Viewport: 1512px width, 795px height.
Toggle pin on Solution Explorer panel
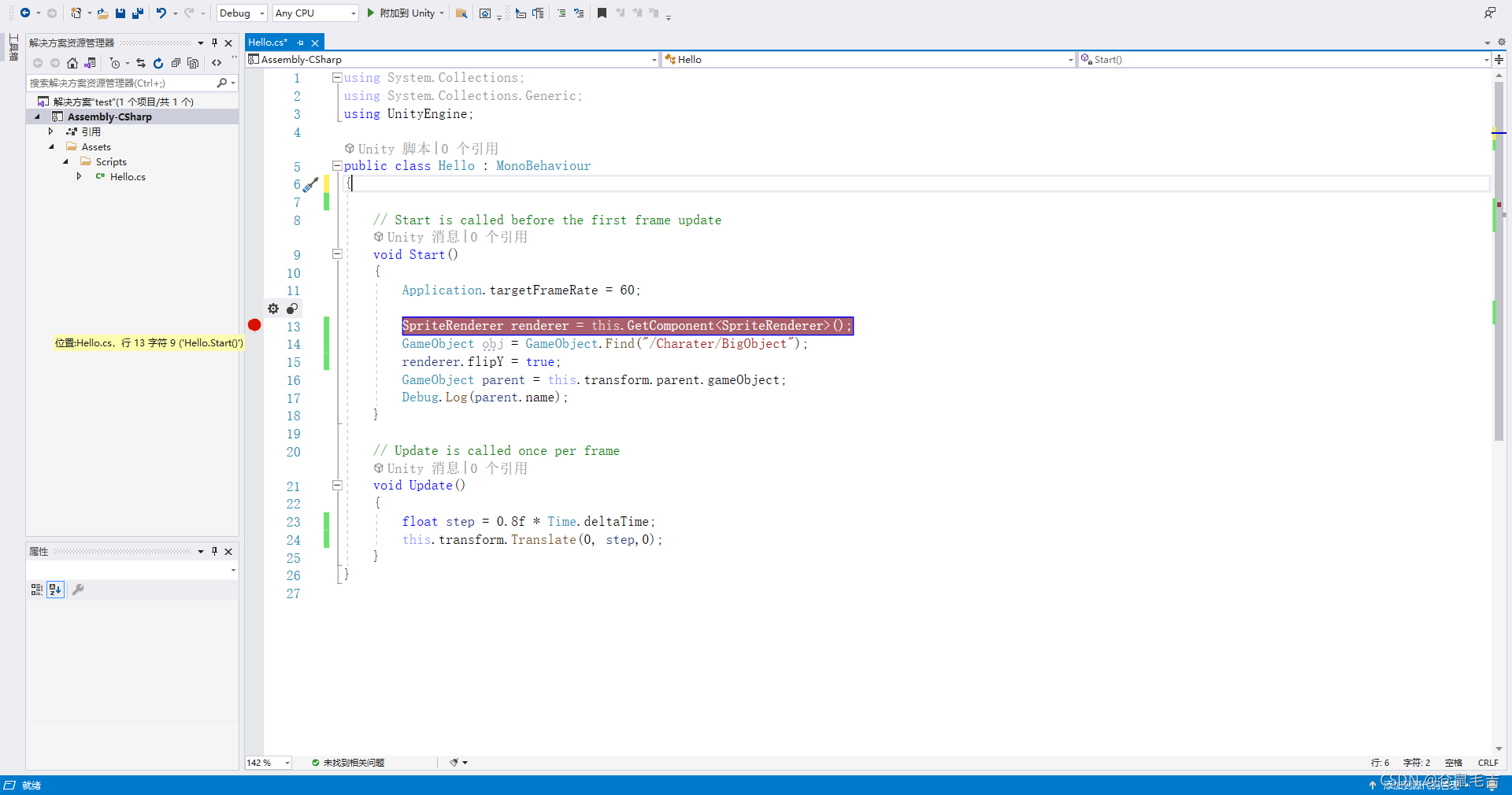(214, 43)
